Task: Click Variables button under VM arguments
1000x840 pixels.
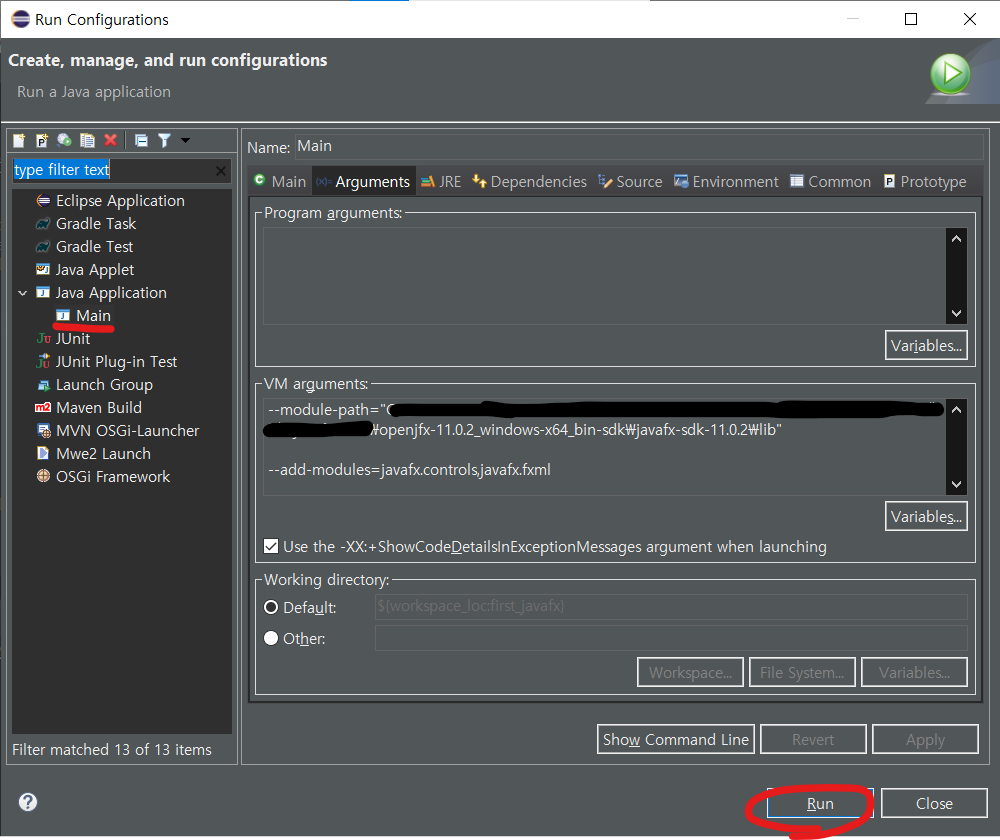Action: [926, 516]
